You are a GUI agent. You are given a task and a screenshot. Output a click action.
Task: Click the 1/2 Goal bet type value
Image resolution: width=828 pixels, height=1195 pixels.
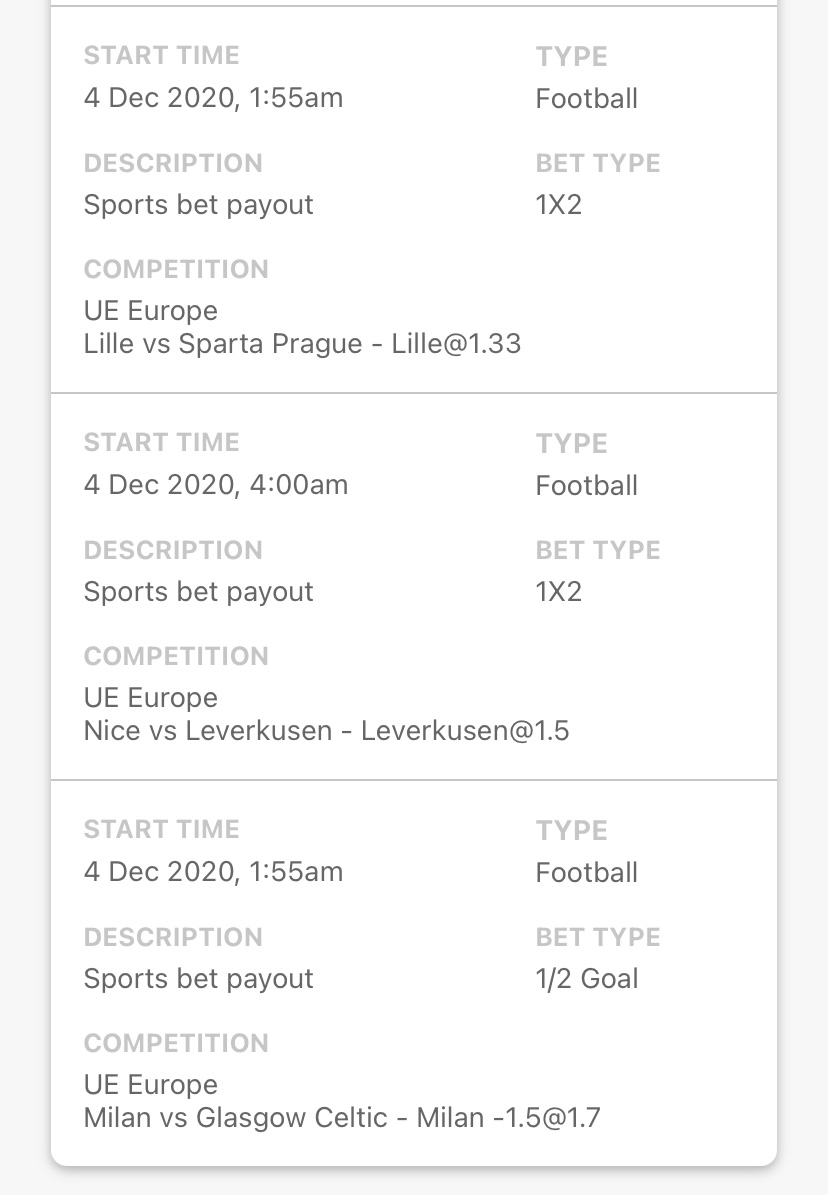pos(587,979)
